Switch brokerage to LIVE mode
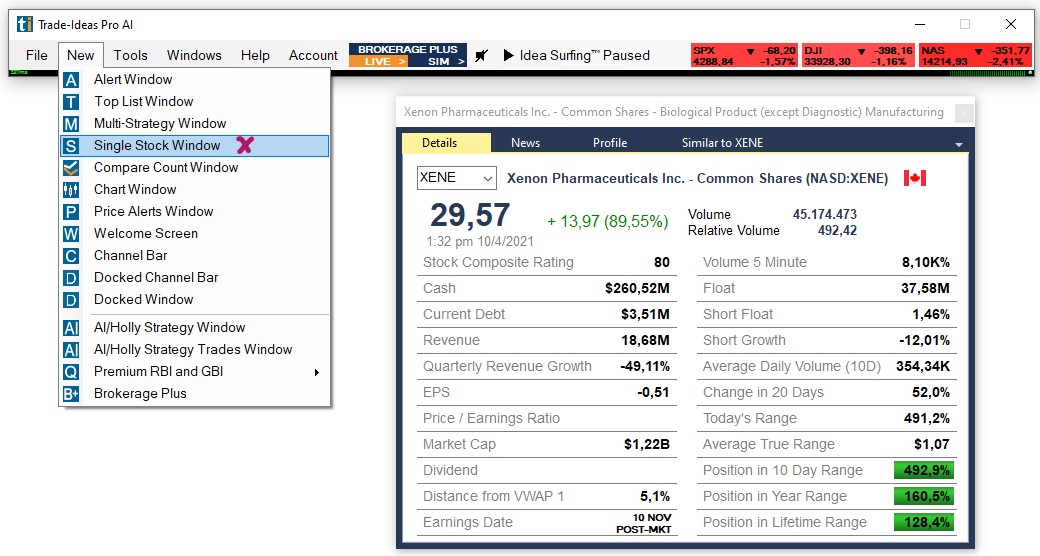The image size is (1040, 556). (379, 62)
